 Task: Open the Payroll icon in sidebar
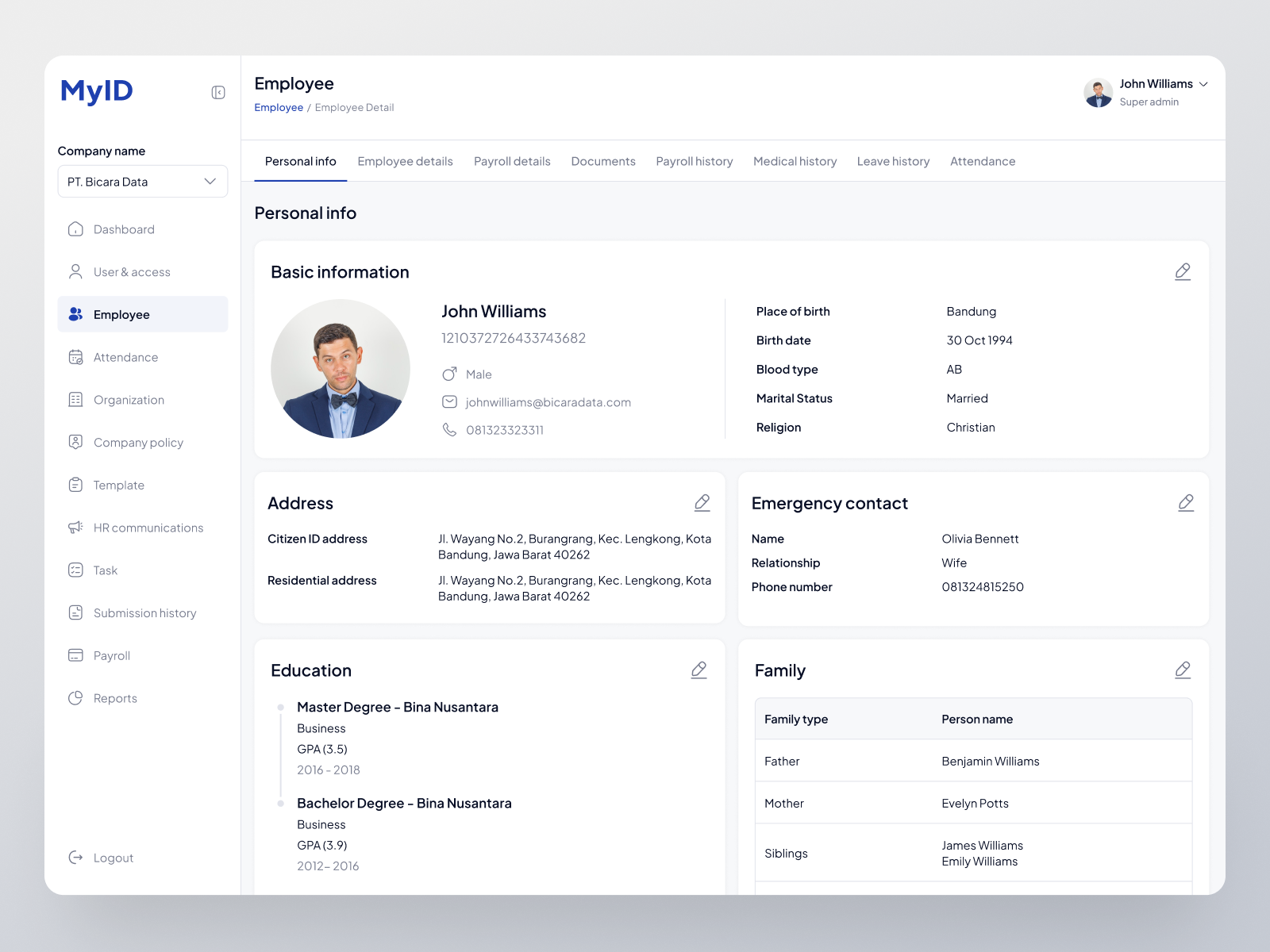point(75,655)
